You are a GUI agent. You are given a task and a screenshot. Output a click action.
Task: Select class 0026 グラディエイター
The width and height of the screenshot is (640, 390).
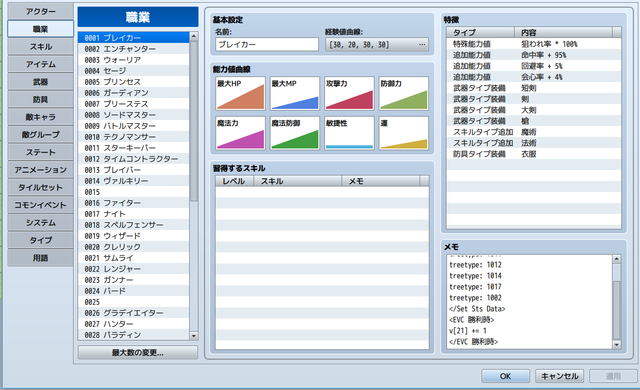click(x=133, y=313)
